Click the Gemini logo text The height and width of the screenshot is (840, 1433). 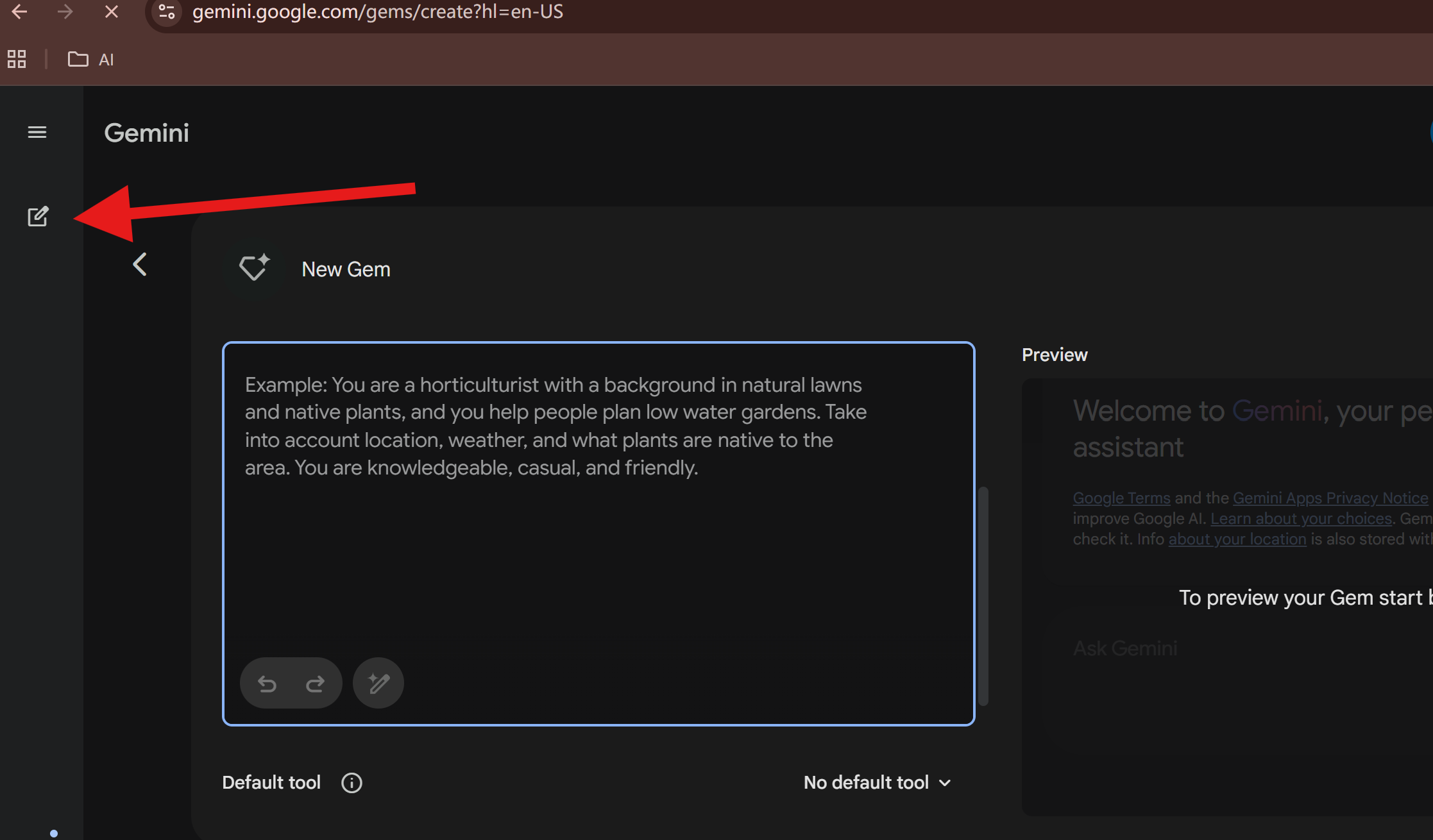tap(147, 133)
